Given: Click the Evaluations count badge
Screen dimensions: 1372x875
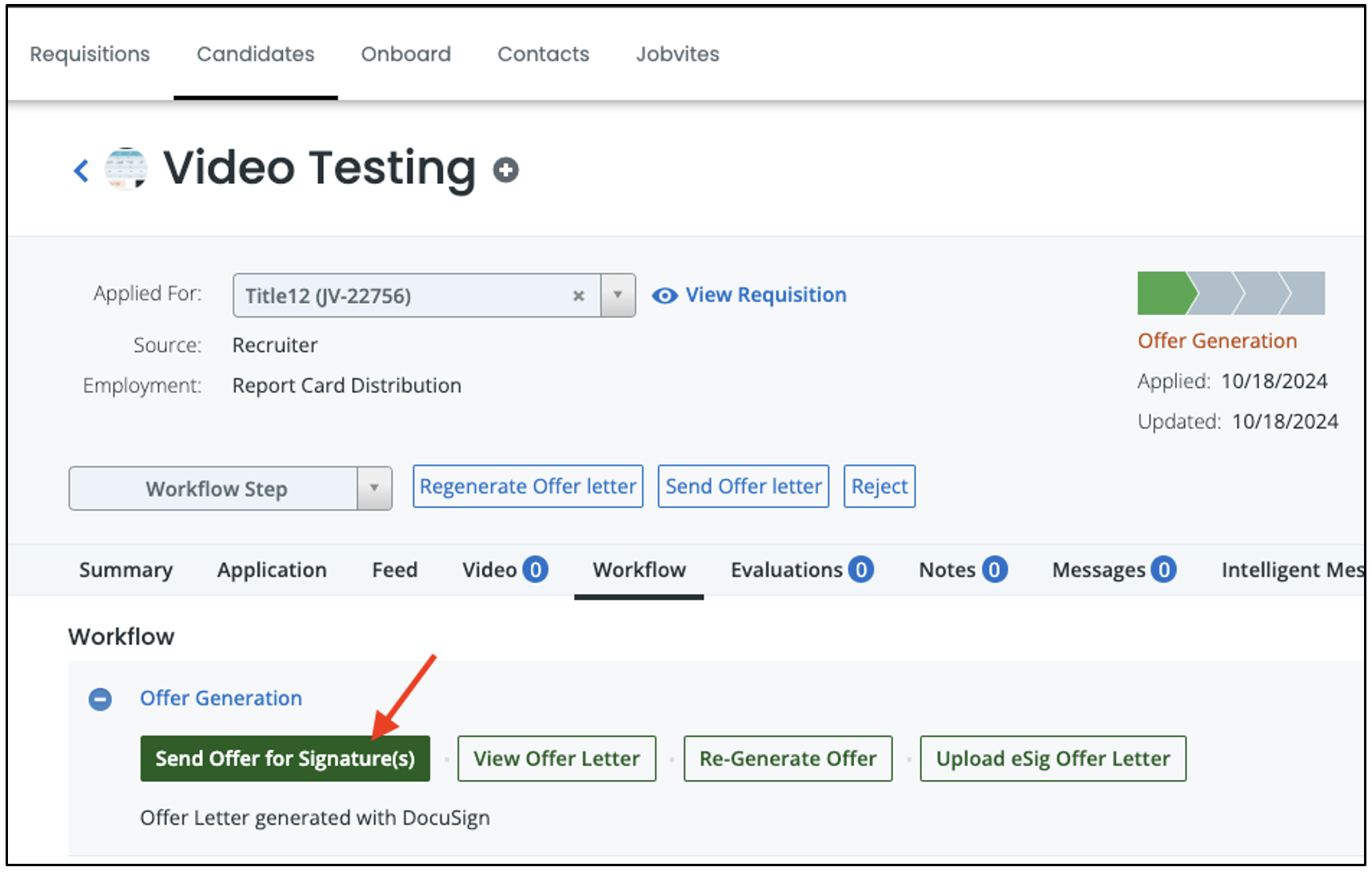Looking at the screenshot, I should coord(860,569).
